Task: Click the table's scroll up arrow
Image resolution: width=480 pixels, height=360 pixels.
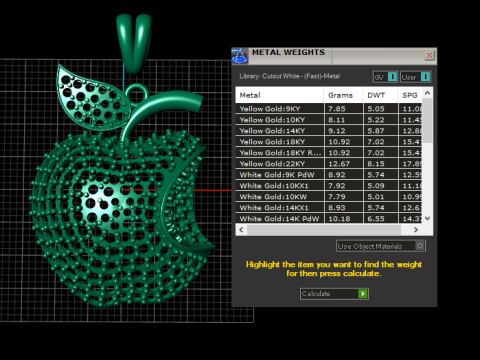Action: tap(428, 93)
